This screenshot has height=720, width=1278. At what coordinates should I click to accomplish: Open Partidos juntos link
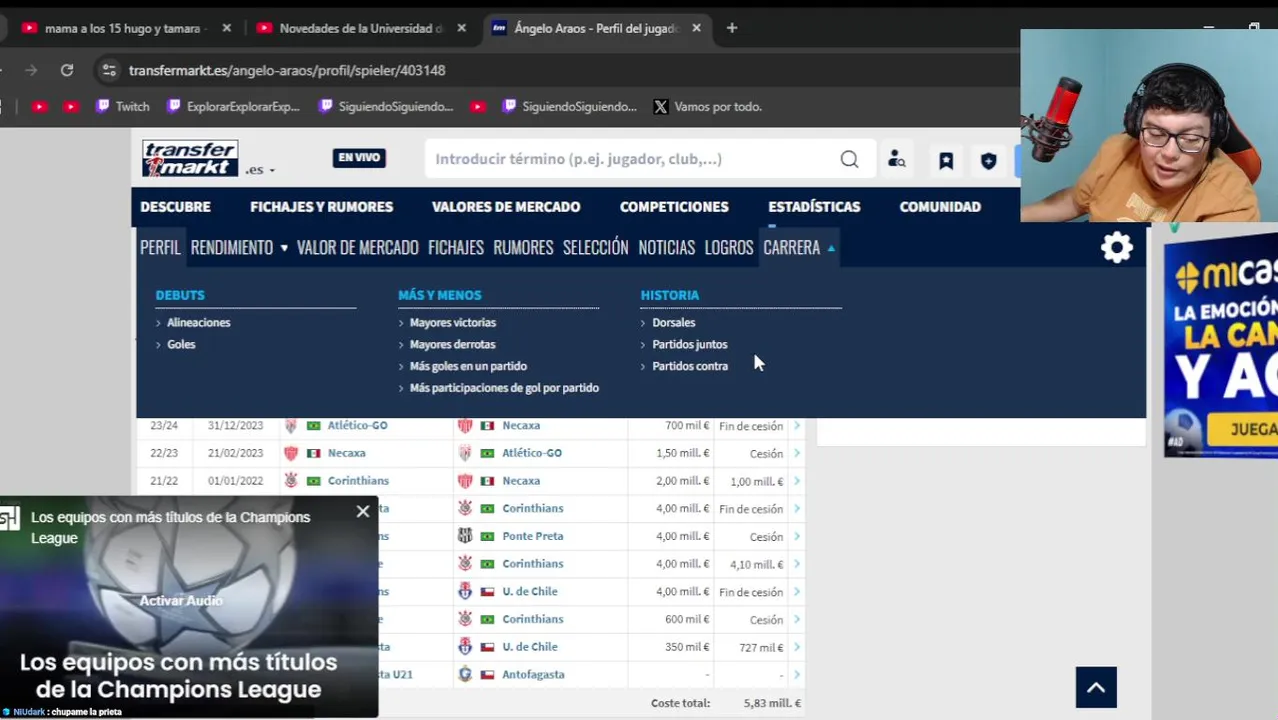click(x=689, y=344)
